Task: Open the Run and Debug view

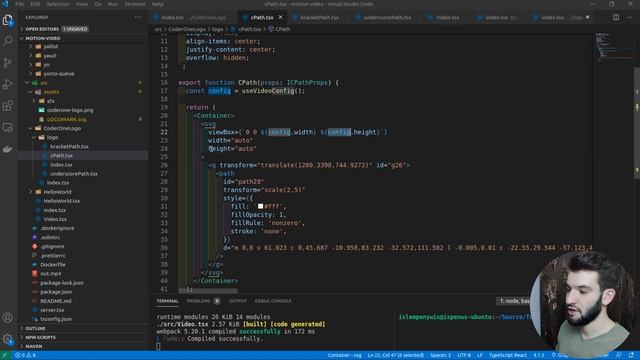Action: pyautogui.click(x=8, y=84)
